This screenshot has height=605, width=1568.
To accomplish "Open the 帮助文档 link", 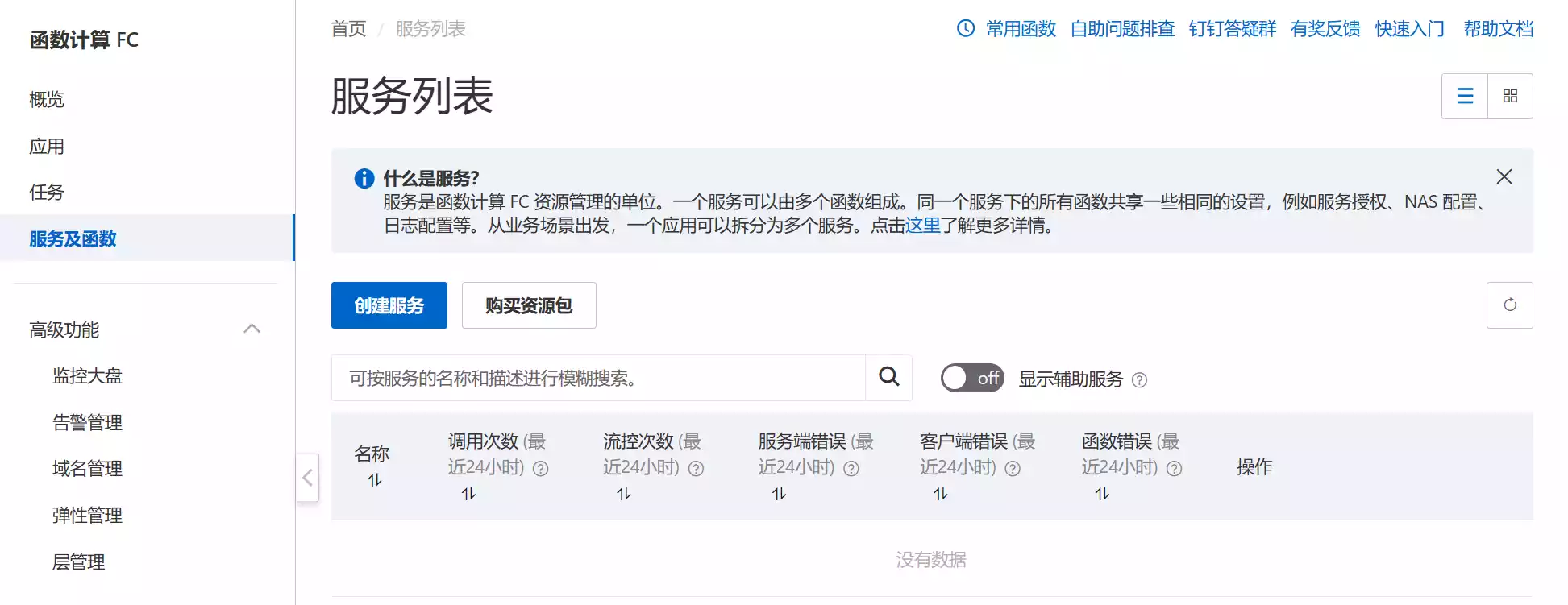I will coord(1498,29).
